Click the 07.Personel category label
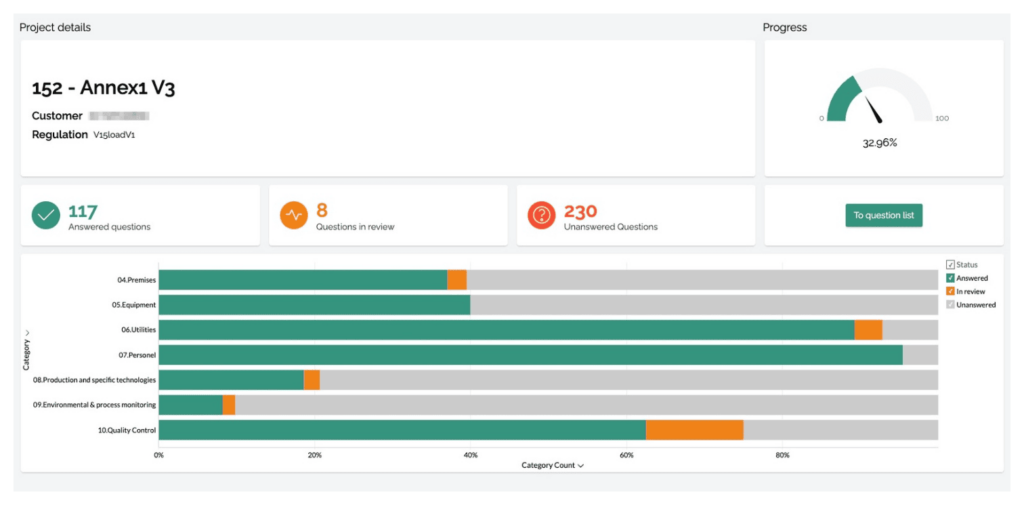 coord(137,355)
